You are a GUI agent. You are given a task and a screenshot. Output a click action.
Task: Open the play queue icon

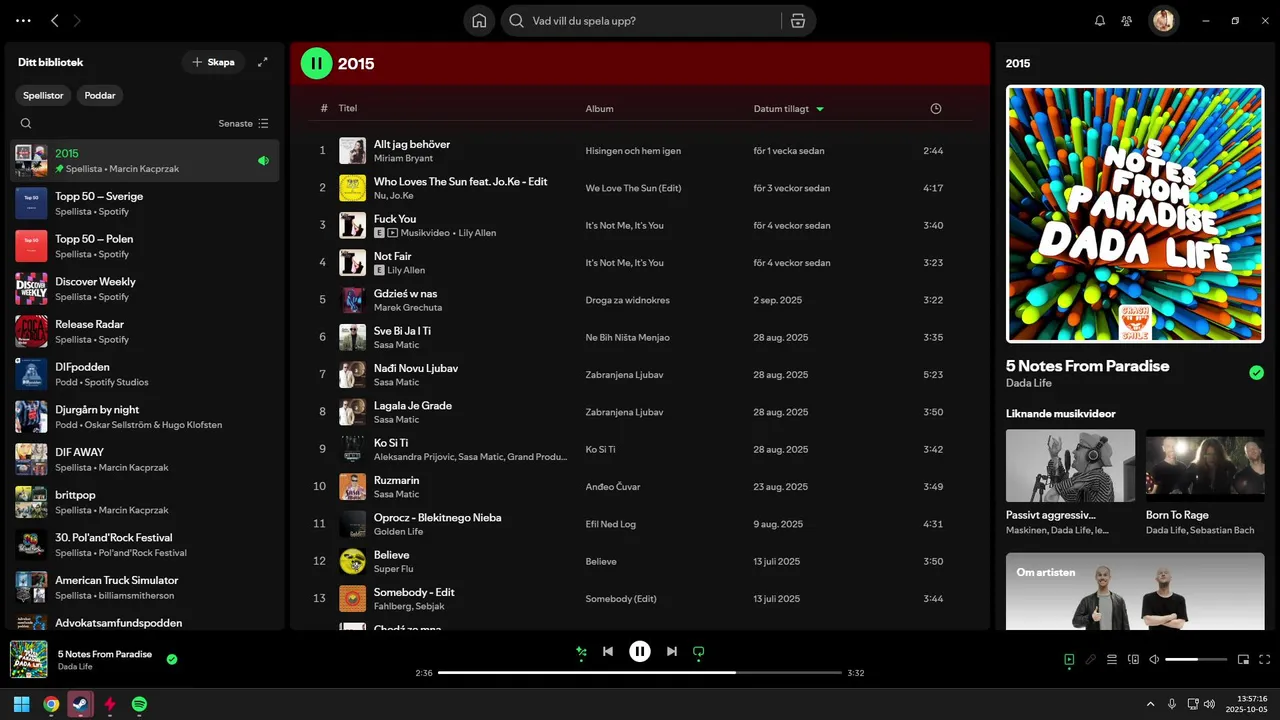point(1112,660)
